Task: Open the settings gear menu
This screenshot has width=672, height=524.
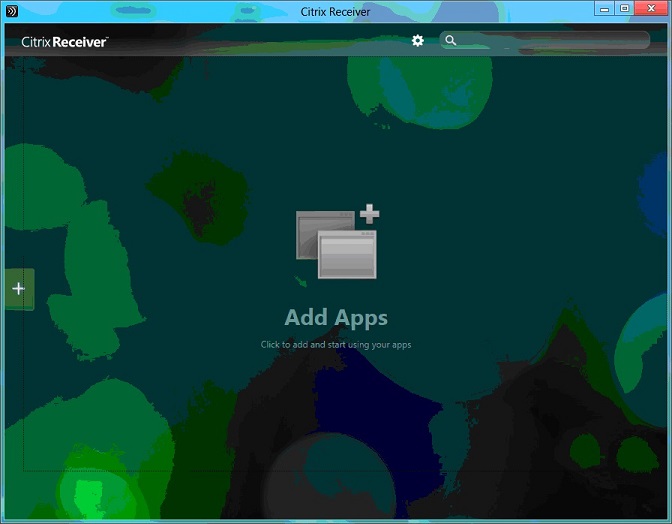Action: click(417, 41)
